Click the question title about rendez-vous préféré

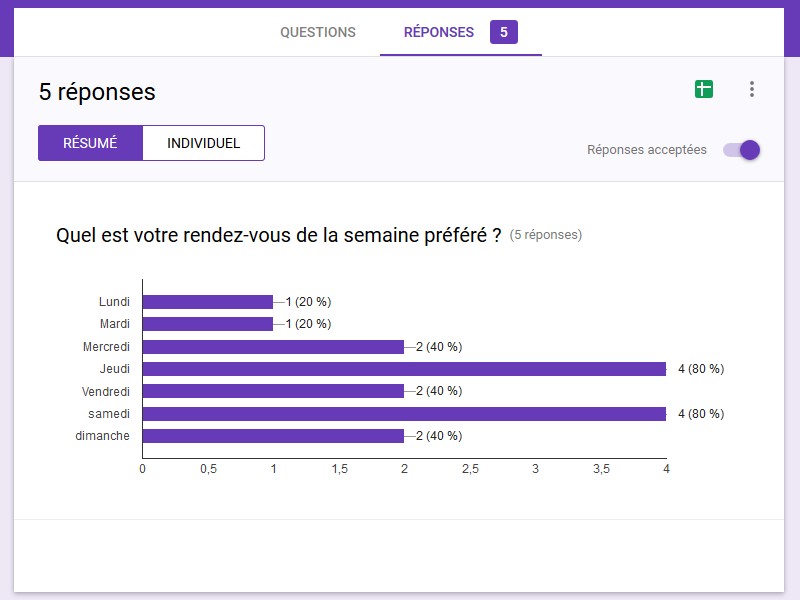coord(278,236)
